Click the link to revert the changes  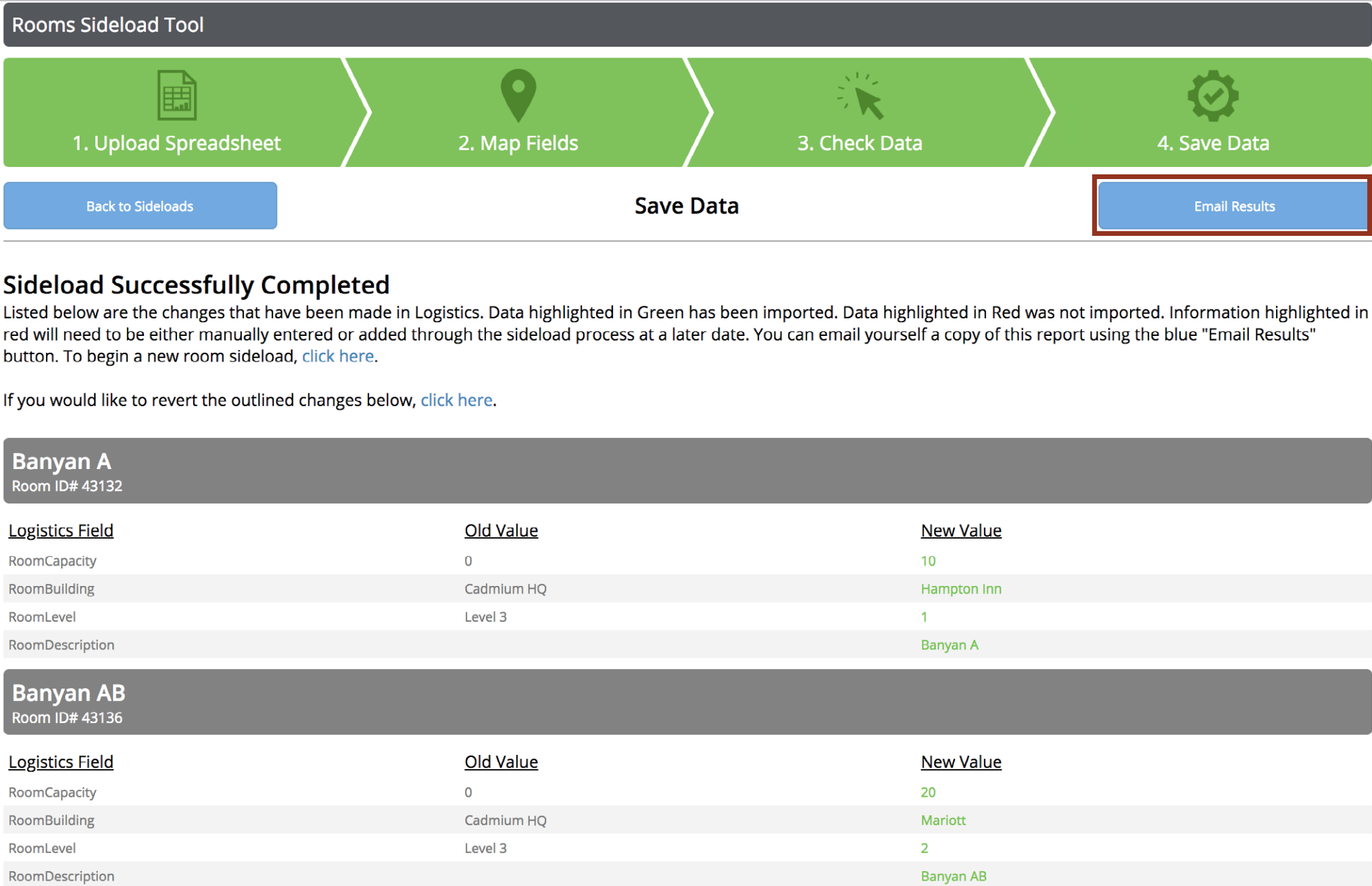tap(456, 400)
